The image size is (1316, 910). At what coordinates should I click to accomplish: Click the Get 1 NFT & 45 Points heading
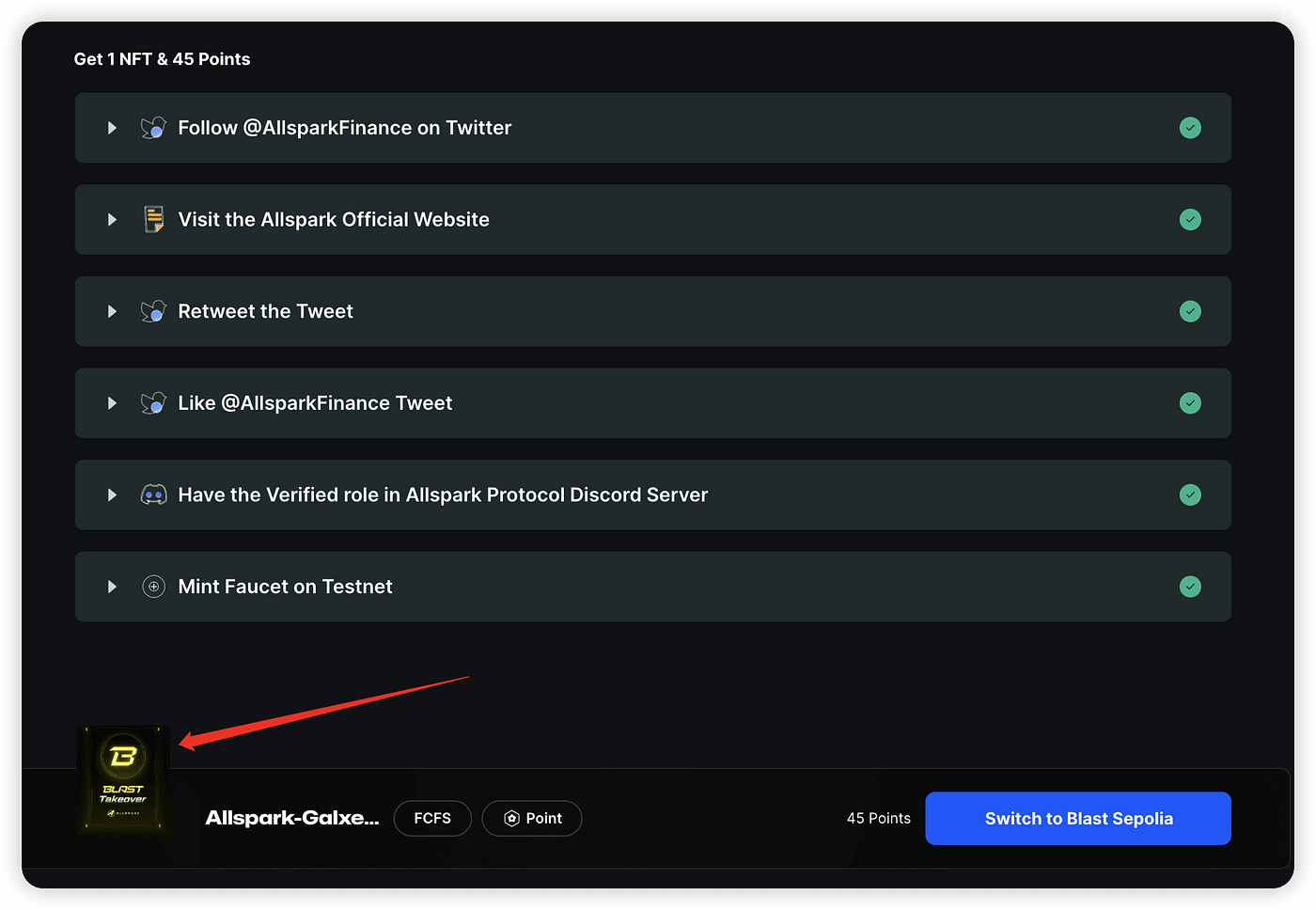163,59
